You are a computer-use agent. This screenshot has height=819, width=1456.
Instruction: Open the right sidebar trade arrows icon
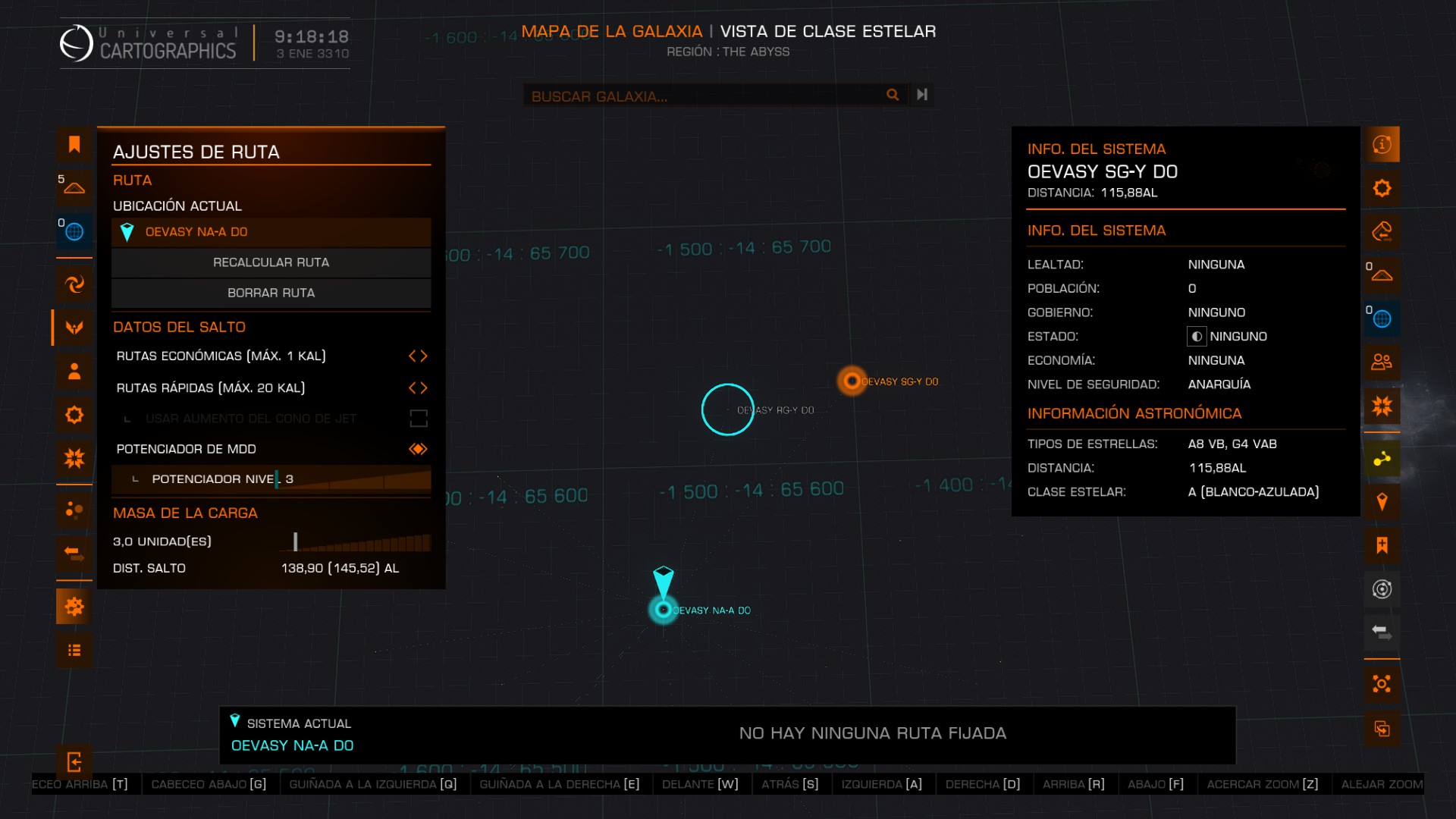pyautogui.click(x=1382, y=632)
